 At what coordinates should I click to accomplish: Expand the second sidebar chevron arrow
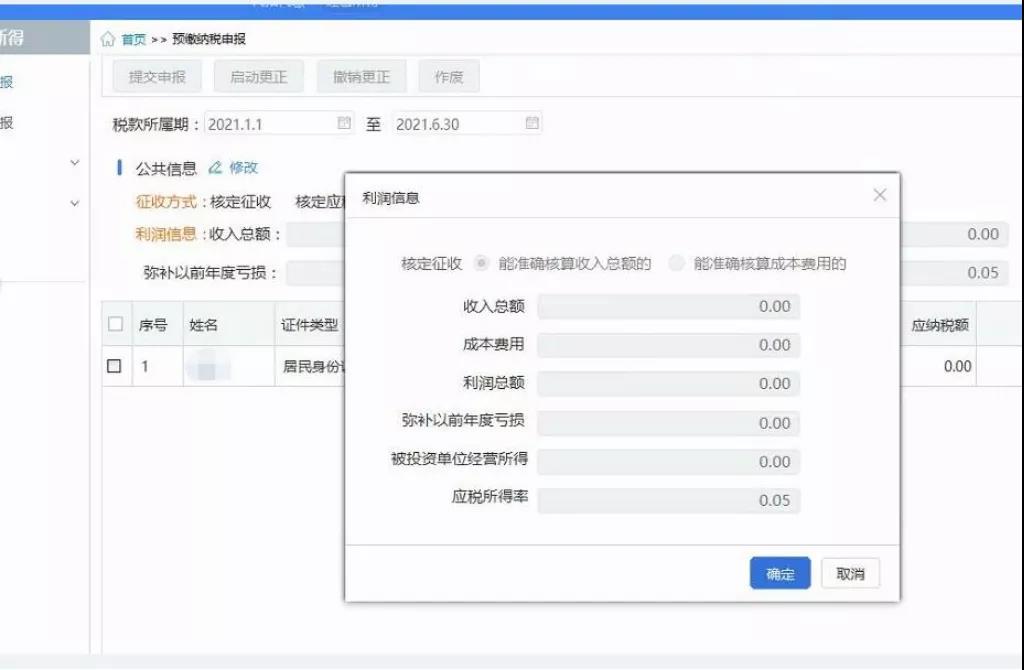[x=74, y=204]
